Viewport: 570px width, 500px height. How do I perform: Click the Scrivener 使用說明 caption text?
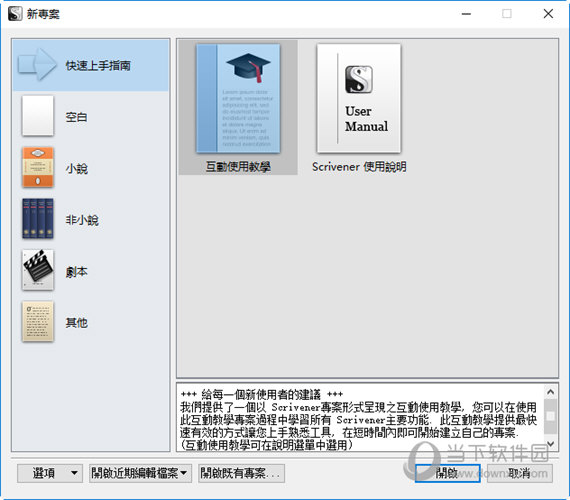tap(359, 167)
